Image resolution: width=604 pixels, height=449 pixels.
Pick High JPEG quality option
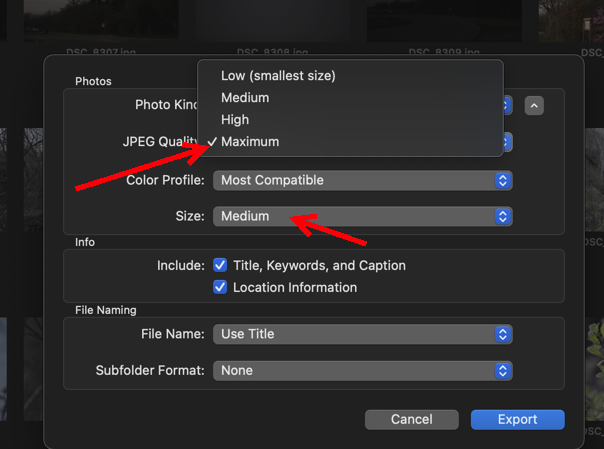click(235, 120)
